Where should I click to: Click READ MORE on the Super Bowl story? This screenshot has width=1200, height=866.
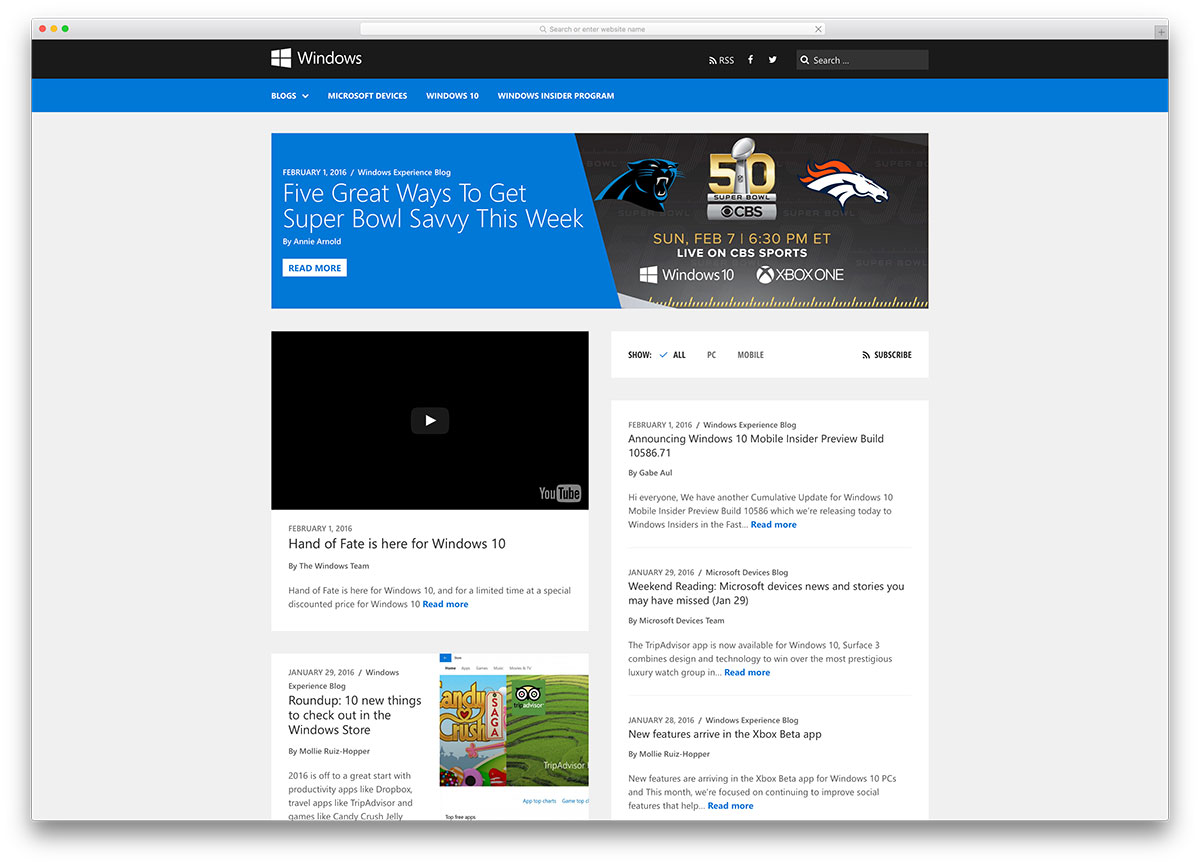314,267
